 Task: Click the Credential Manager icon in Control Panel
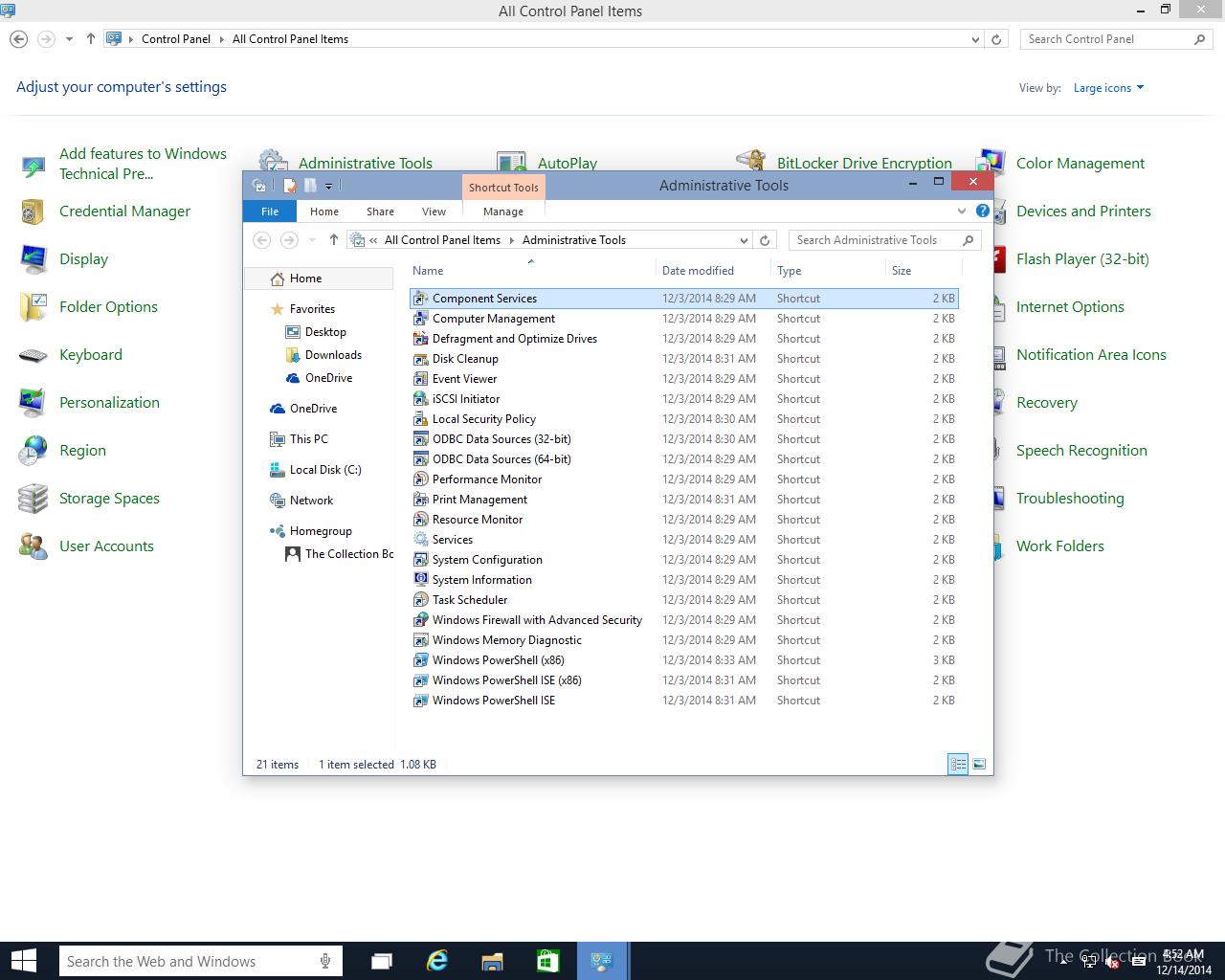click(33, 212)
